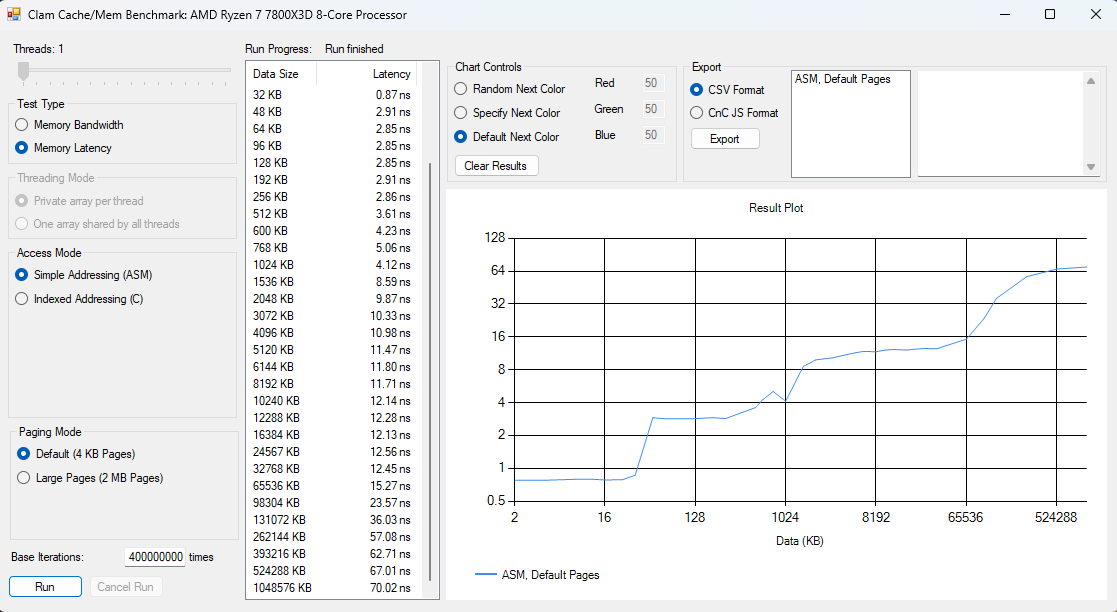Select CSV Format for export
The image size is (1117, 612).
(x=727, y=90)
